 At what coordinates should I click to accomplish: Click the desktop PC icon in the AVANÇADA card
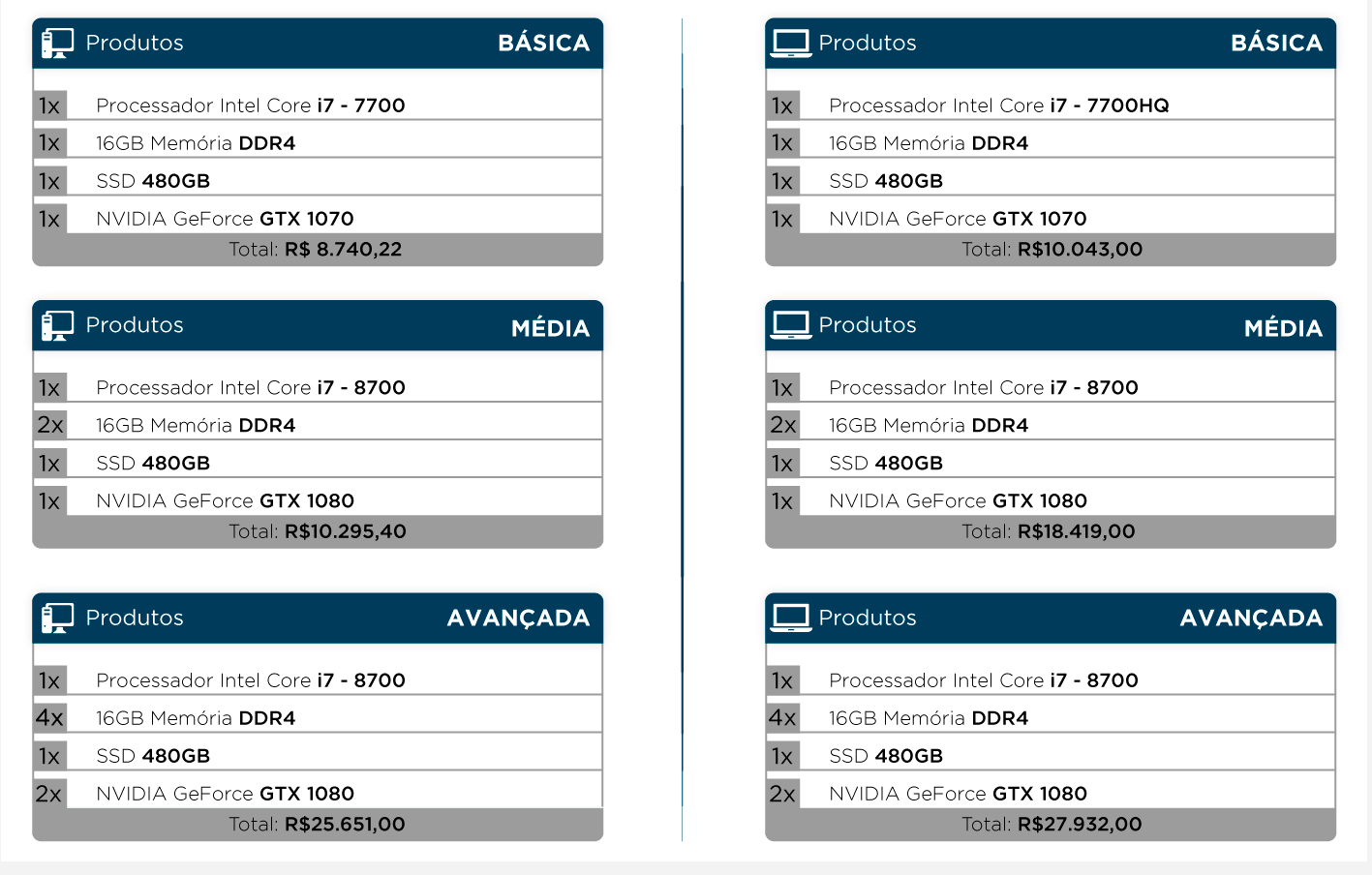[57, 618]
